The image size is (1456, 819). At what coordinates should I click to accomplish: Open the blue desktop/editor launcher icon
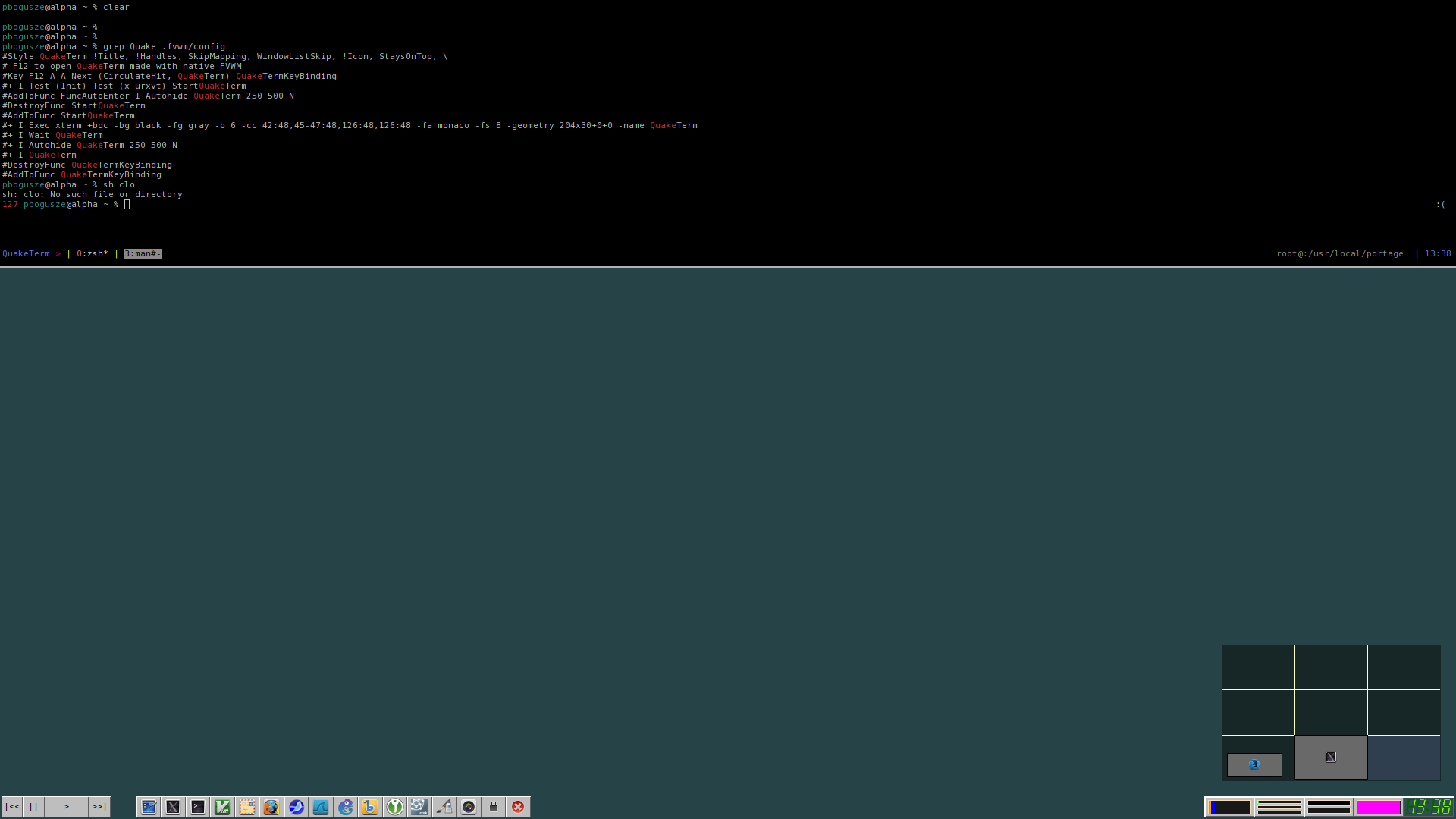pyautogui.click(x=149, y=807)
